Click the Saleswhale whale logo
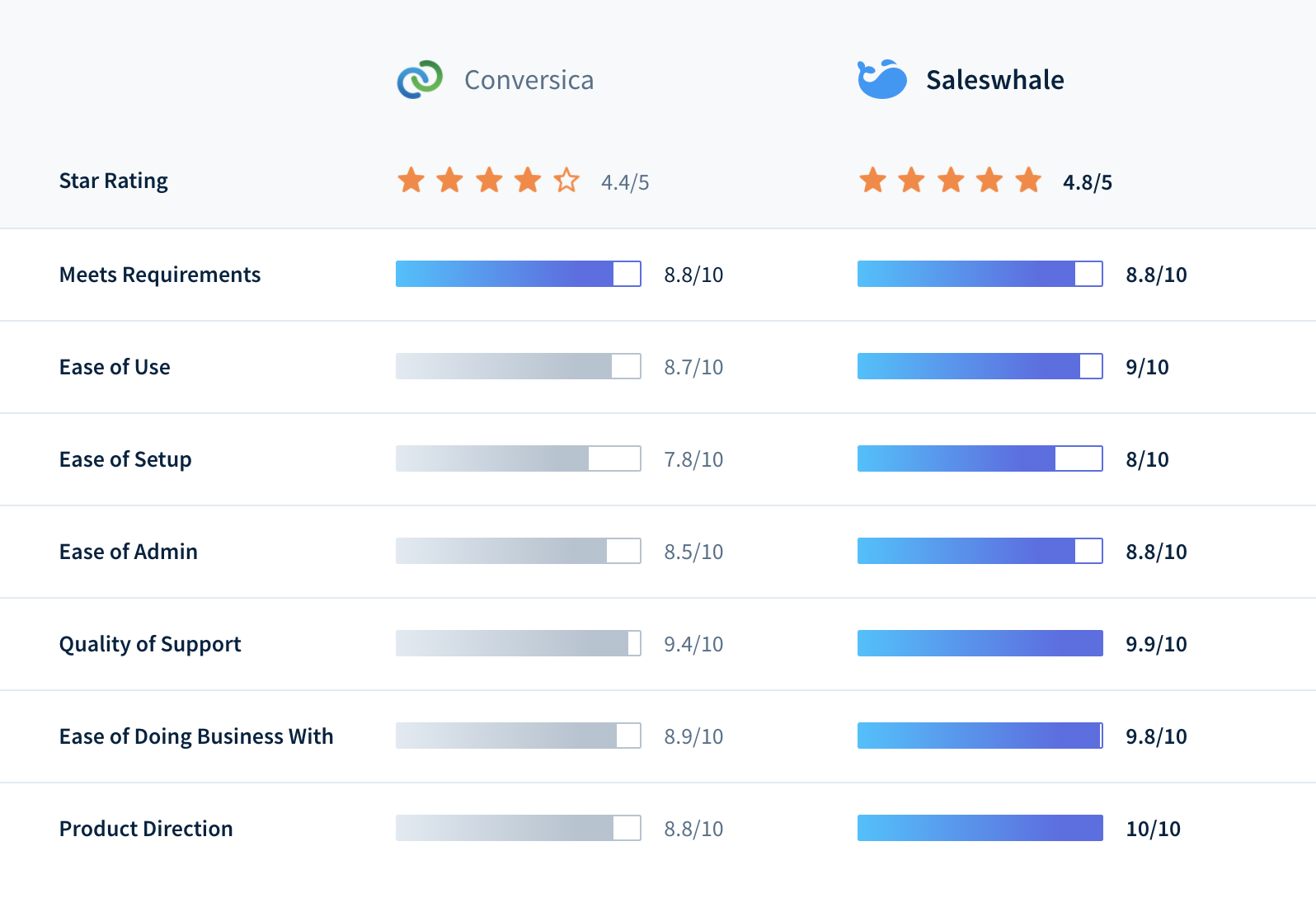The height and width of the screenshot is (912, 1316). click(881, 80)
